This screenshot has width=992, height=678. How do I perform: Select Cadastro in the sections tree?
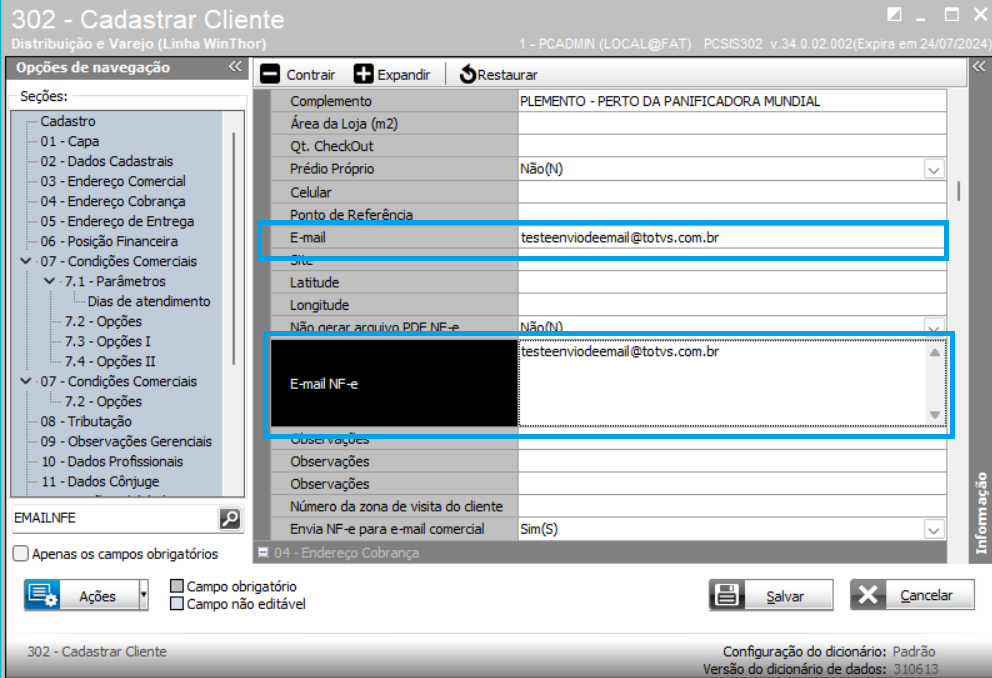(x=68, y=121)
